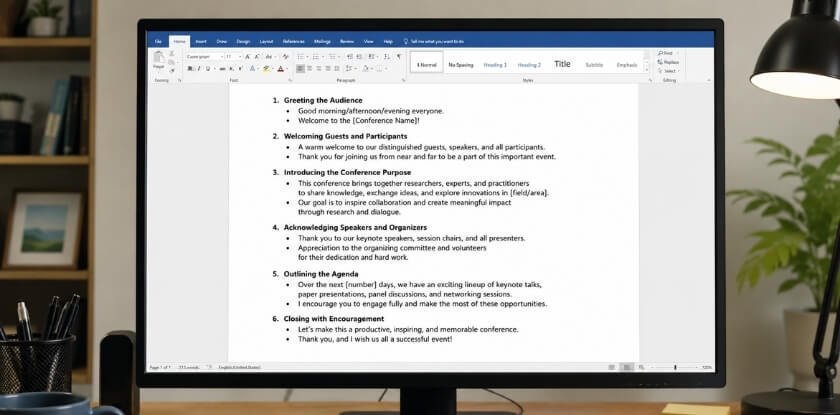The width and height of the screenshot is (840, 415).
Task: Apply the Title style
Action: tap(562, 64)
